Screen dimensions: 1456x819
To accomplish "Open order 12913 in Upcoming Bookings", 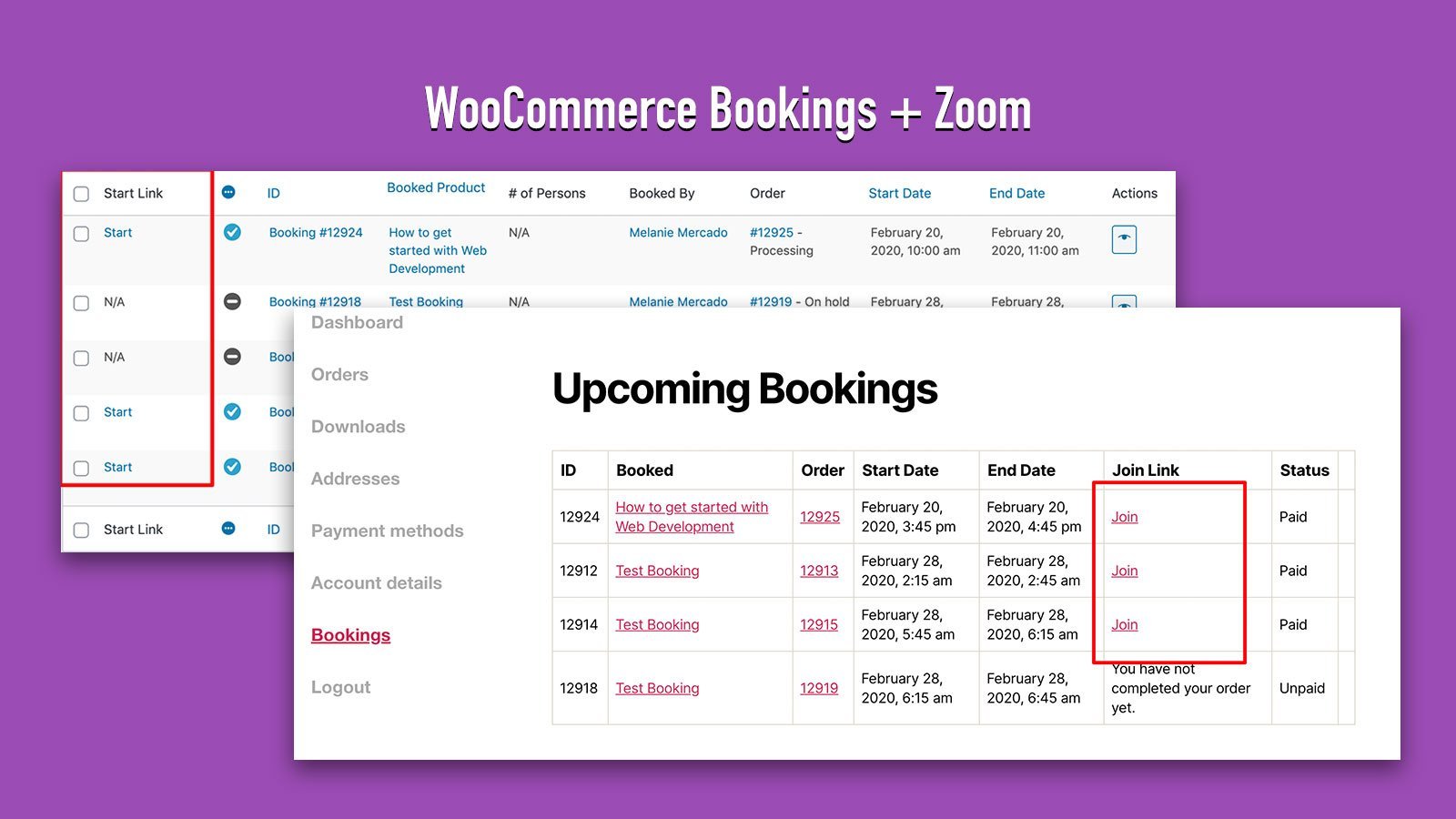I will click(x=819, y=571).
